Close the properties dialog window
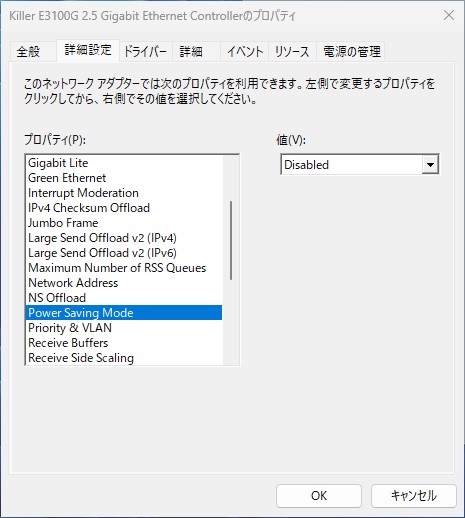Screen dimensions: 465x518 coord(449,15)
